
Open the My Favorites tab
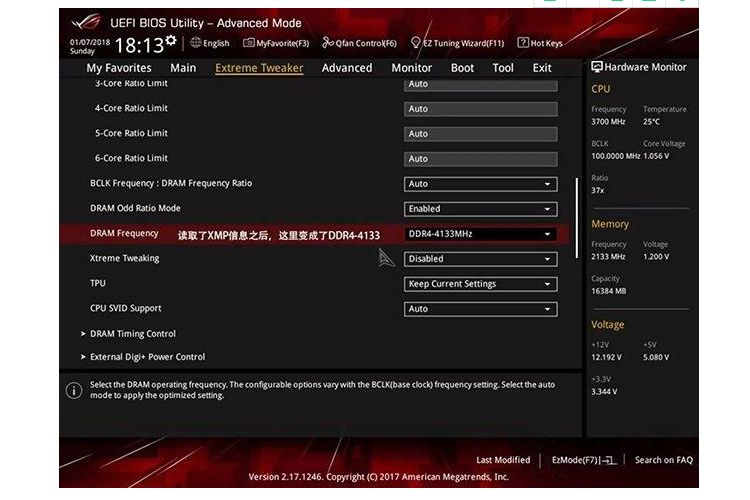[119, 68]
